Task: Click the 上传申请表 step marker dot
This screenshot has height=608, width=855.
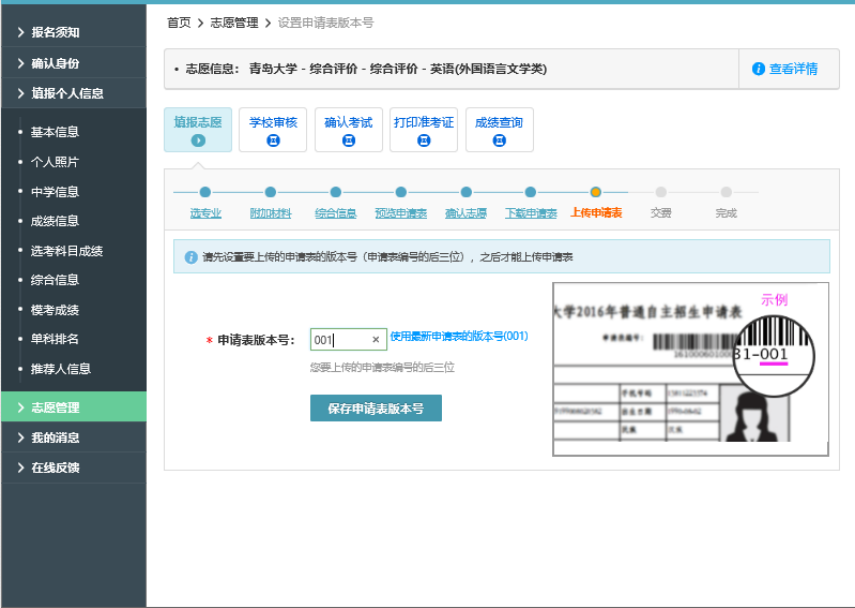Action: click(x=596, y=192)
